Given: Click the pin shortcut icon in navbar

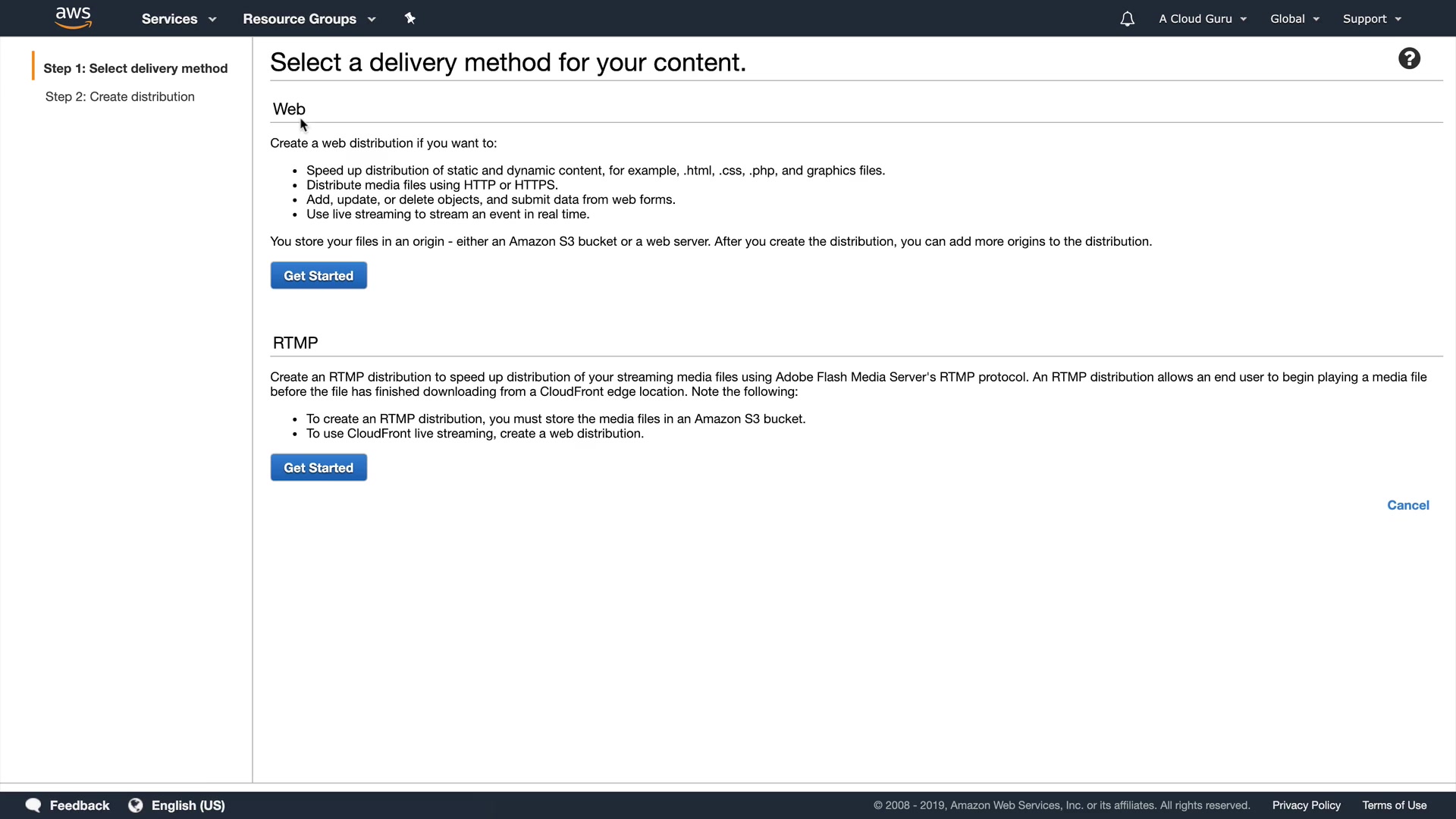Looking at the screenshot, I should [410, 18].
